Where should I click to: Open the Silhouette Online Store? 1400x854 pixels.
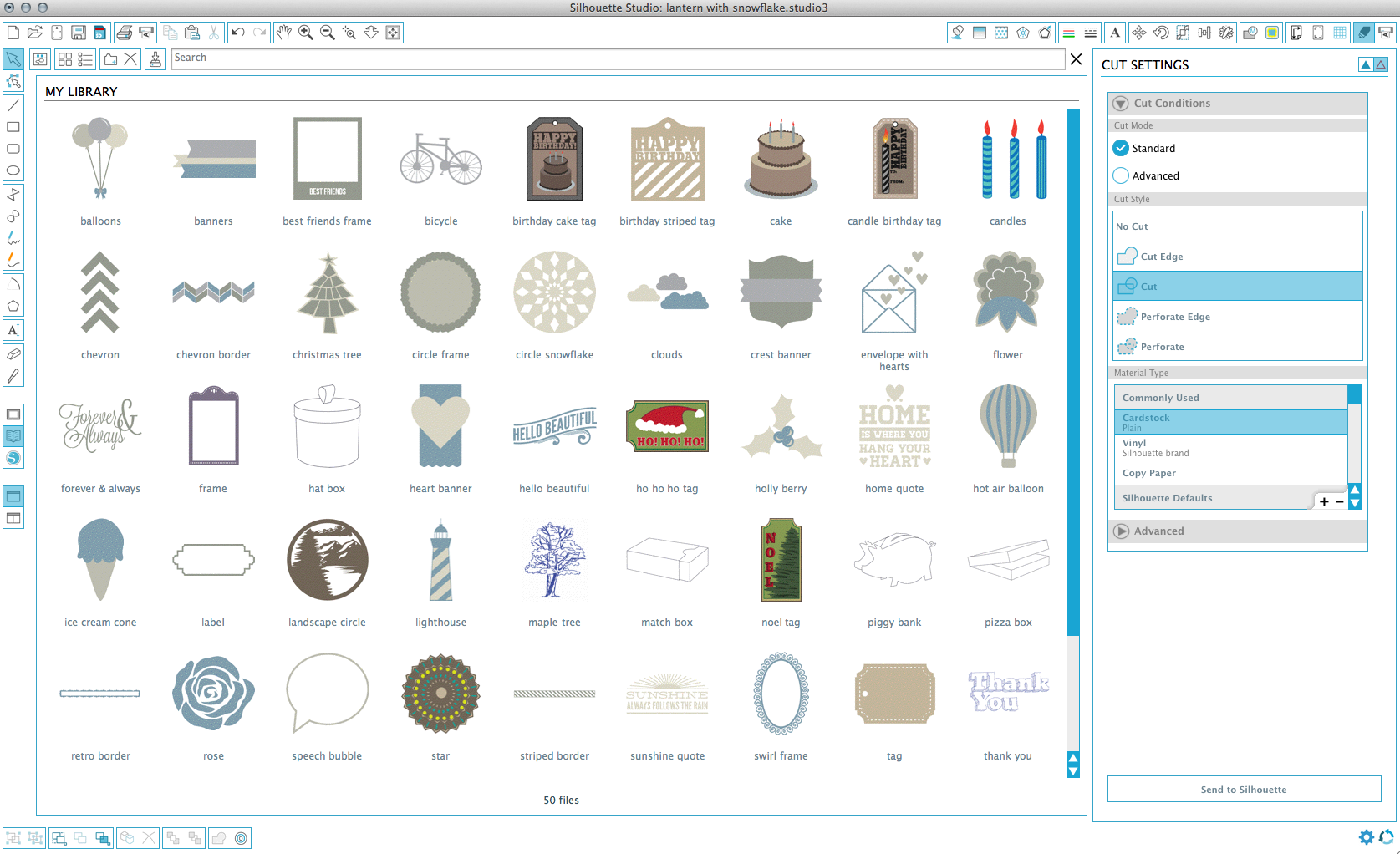click(13, 458)
